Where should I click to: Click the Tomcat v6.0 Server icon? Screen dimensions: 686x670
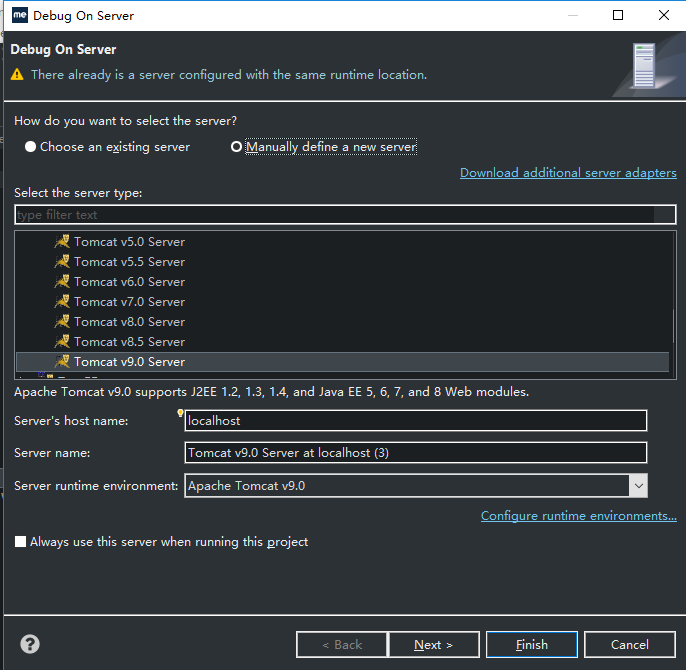(x=62, y=281)
